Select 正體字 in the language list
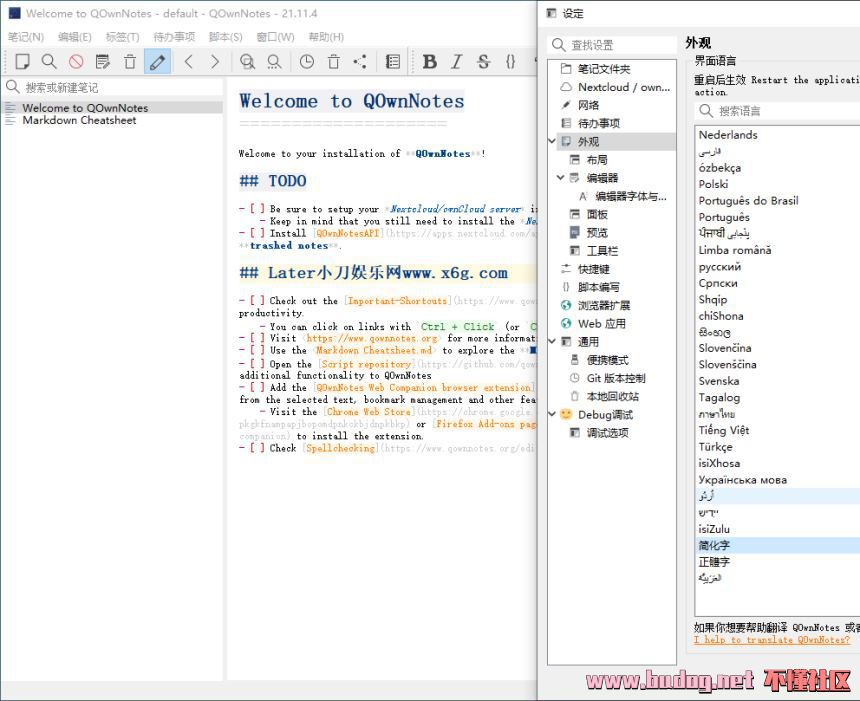The image size is (860, 701). point(714,562)
